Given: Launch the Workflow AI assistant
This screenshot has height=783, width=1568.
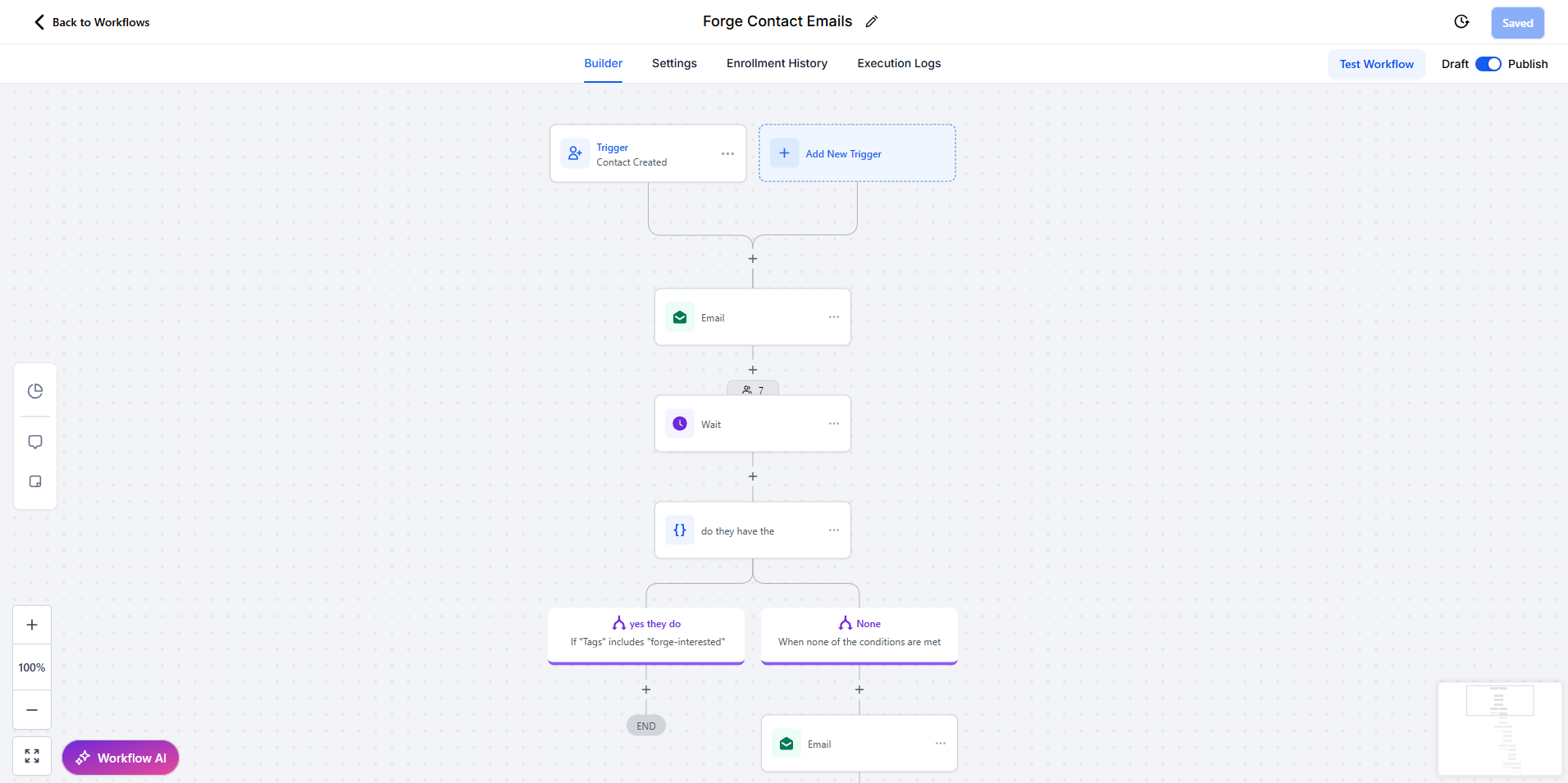Looking at the screenshot, I should point(121,758).
